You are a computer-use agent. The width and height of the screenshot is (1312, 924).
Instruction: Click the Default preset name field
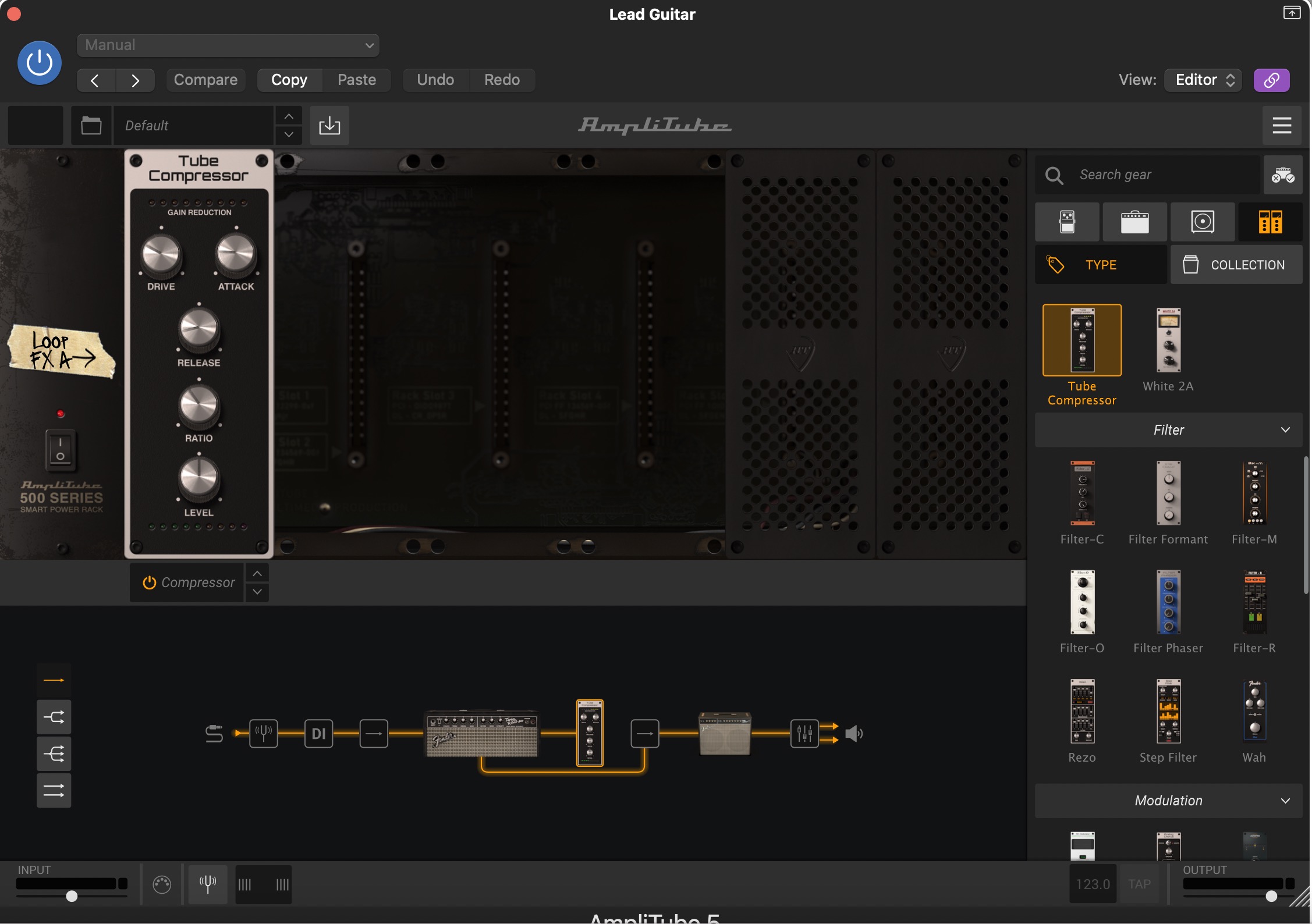(x=193, y=125)
